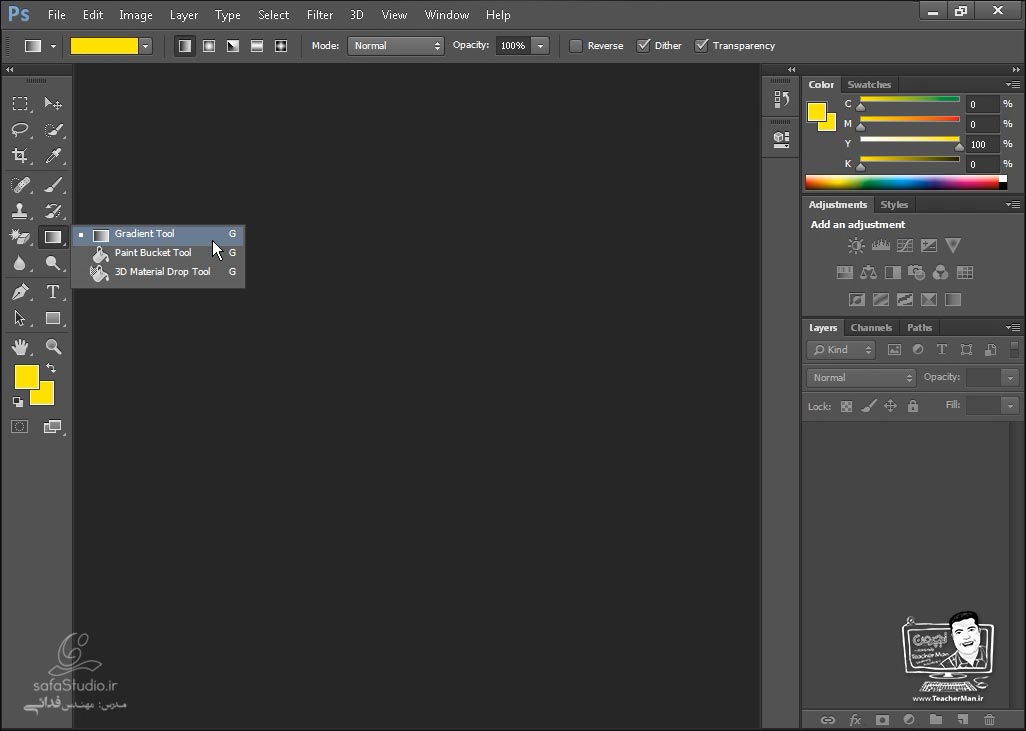The width and height of the screenshot is (1026, 731).
Task: Open the gradient Opacity slider dropdown
Action: [540, 46]
